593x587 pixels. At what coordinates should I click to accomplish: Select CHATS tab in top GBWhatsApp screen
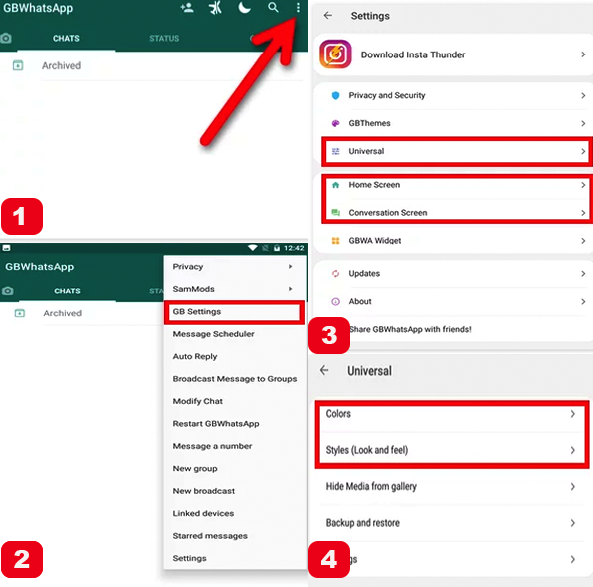point(66,39)
